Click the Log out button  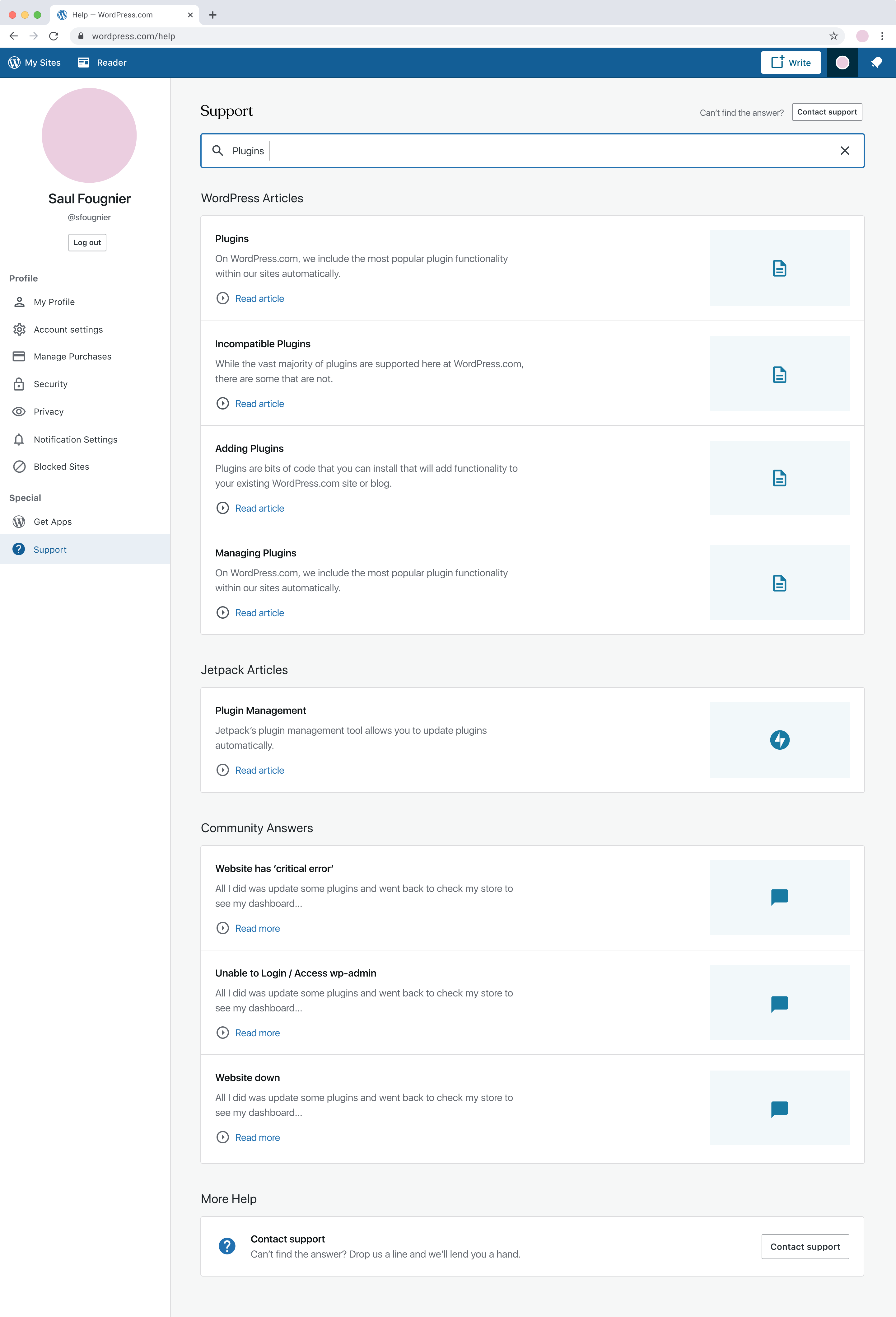coord(87,242)
